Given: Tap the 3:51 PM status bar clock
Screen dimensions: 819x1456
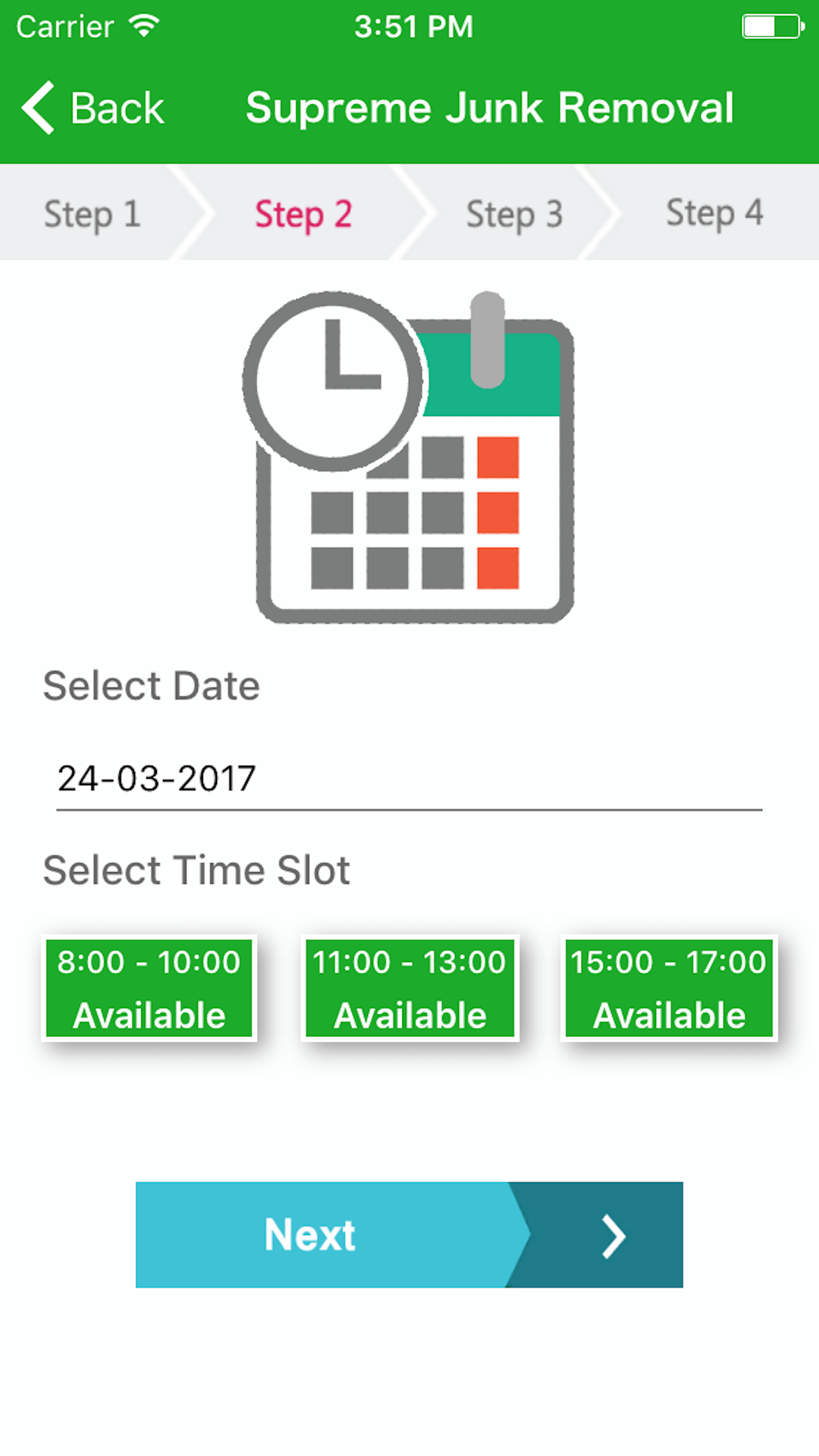Looking at the screenshot, I should (413, 27).
